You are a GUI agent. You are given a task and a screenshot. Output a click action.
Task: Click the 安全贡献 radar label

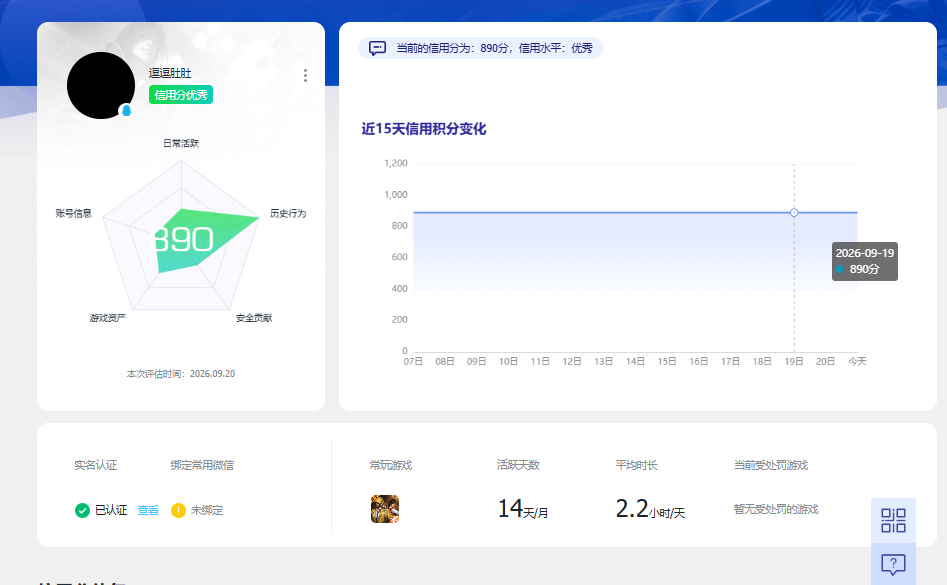click(254, 318)
